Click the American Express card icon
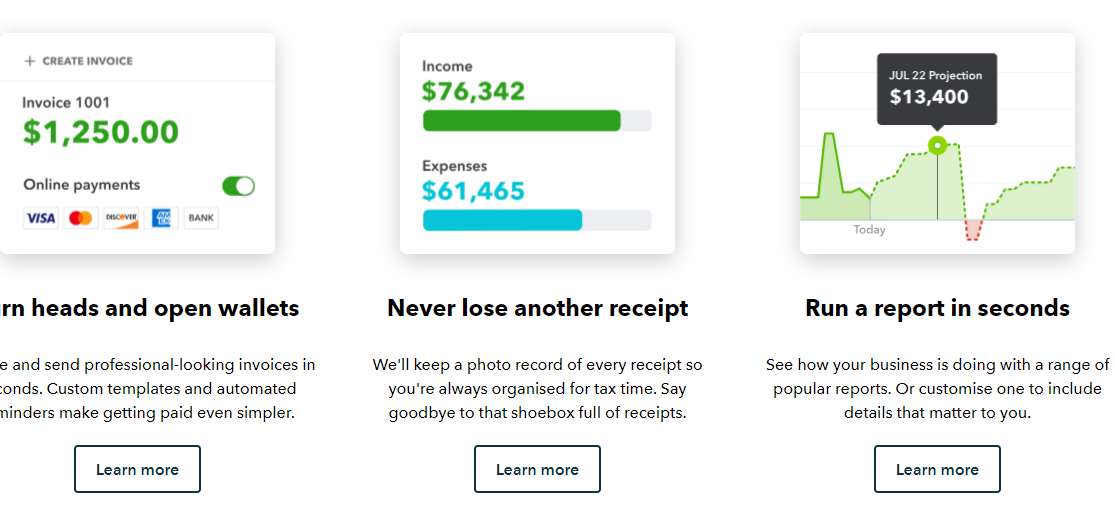The height and width of the screenshot is (508, 1115). [161, 218]
